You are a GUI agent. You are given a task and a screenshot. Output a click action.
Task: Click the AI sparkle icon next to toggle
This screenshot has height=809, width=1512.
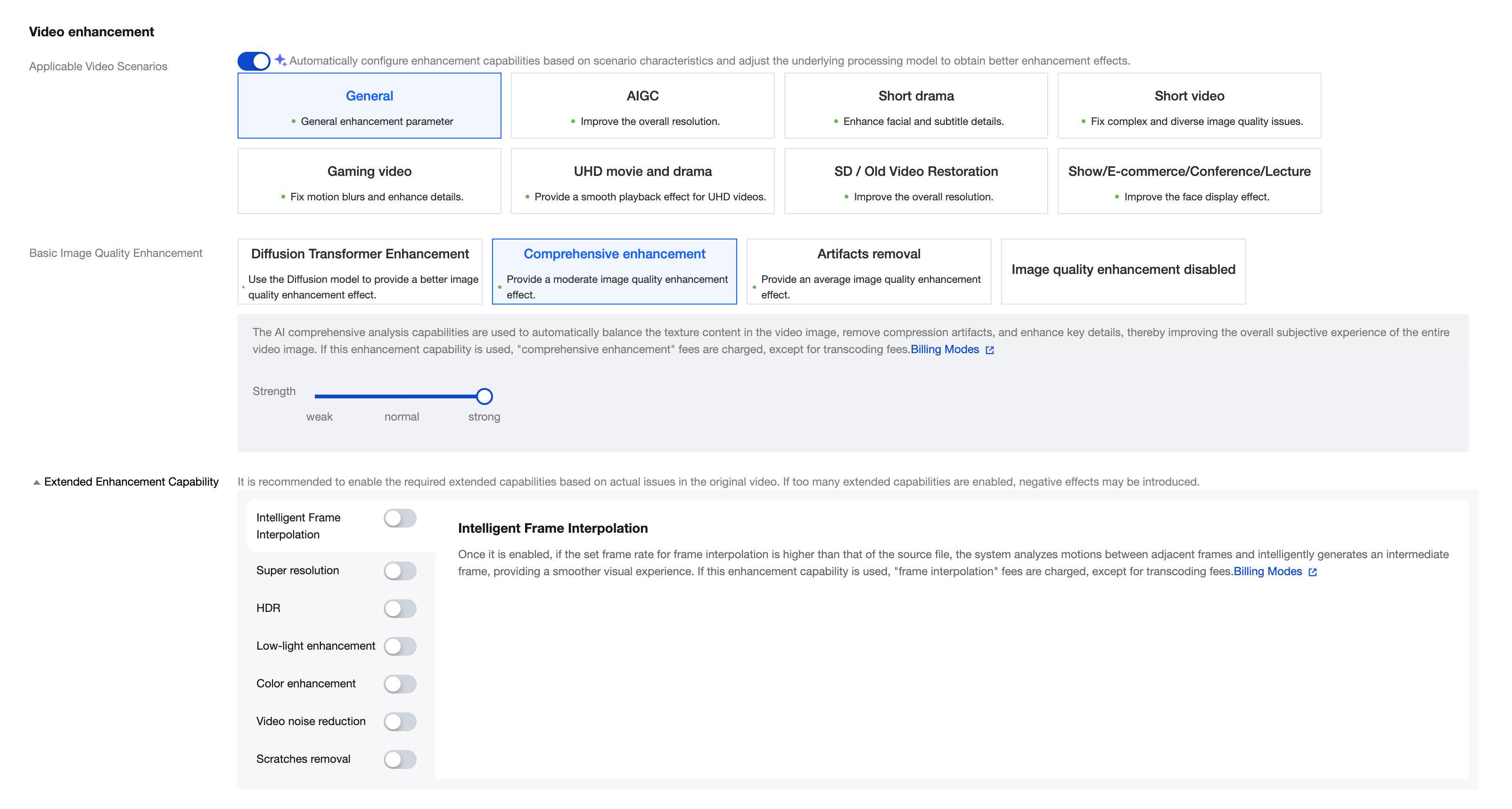(x=280, y=60)
